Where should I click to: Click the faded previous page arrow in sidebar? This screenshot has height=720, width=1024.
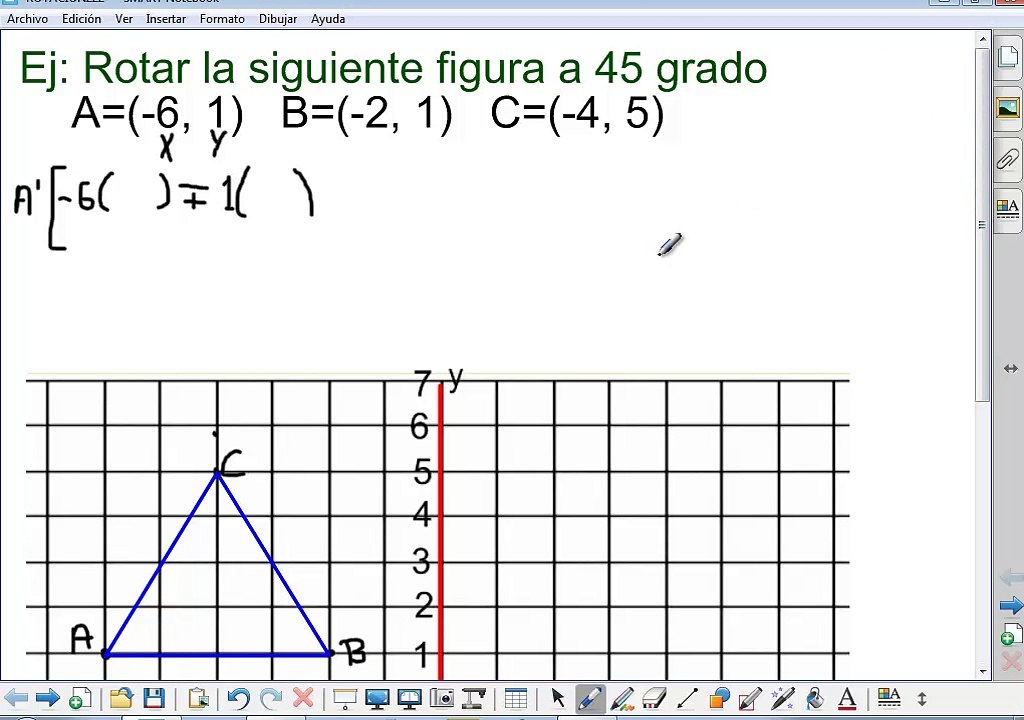point(1012,577)
